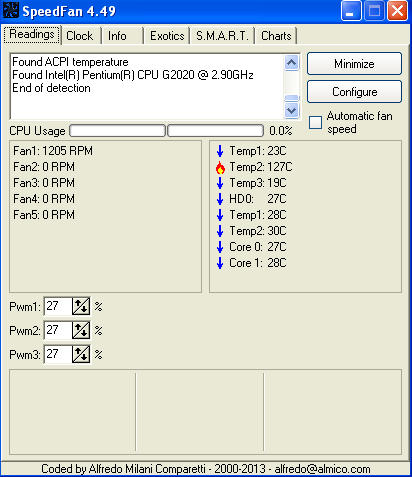Select the Readings tab

32,34
